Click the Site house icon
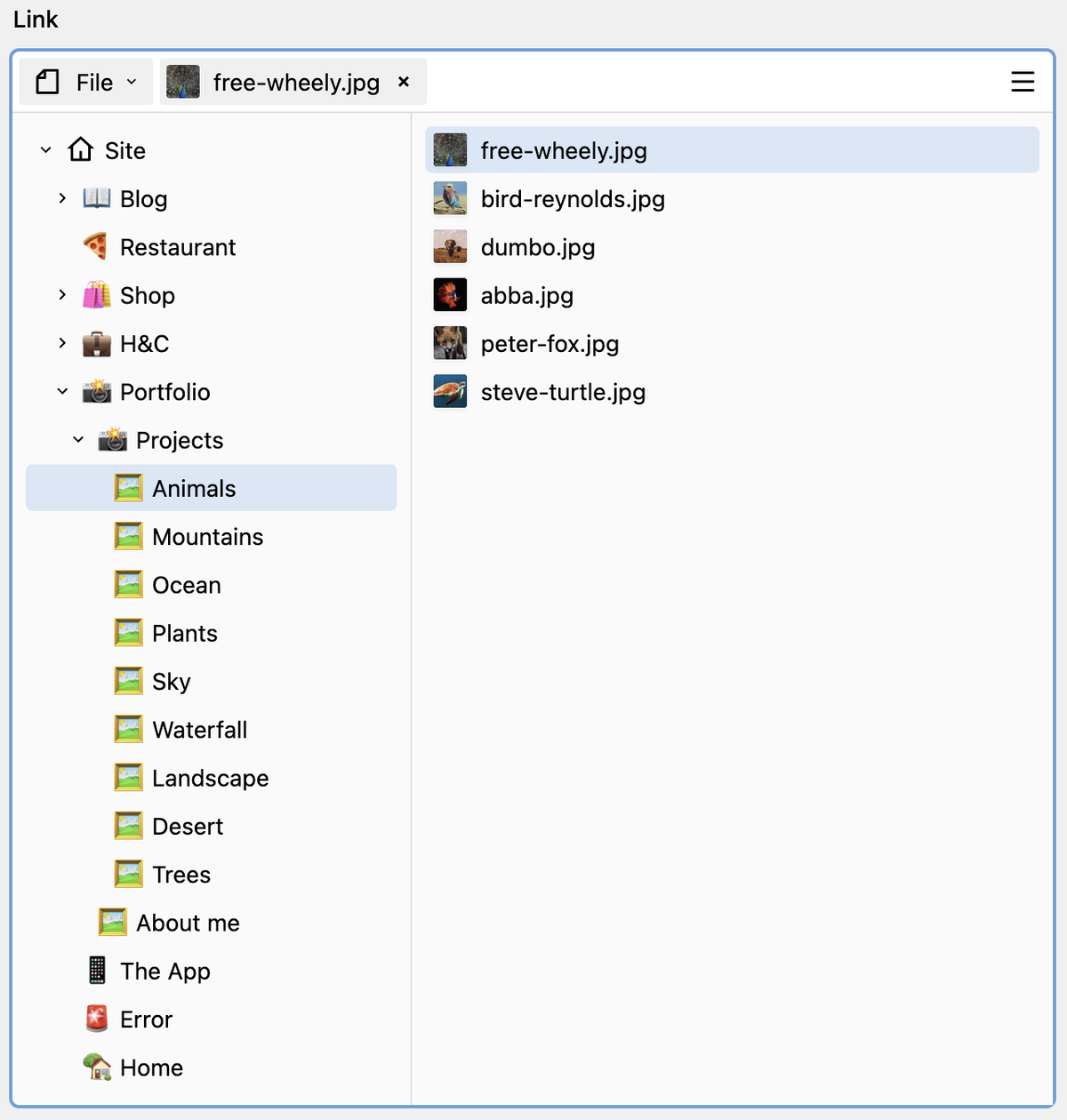Viewport: 1067px width, 1120px height. (81, 149)
